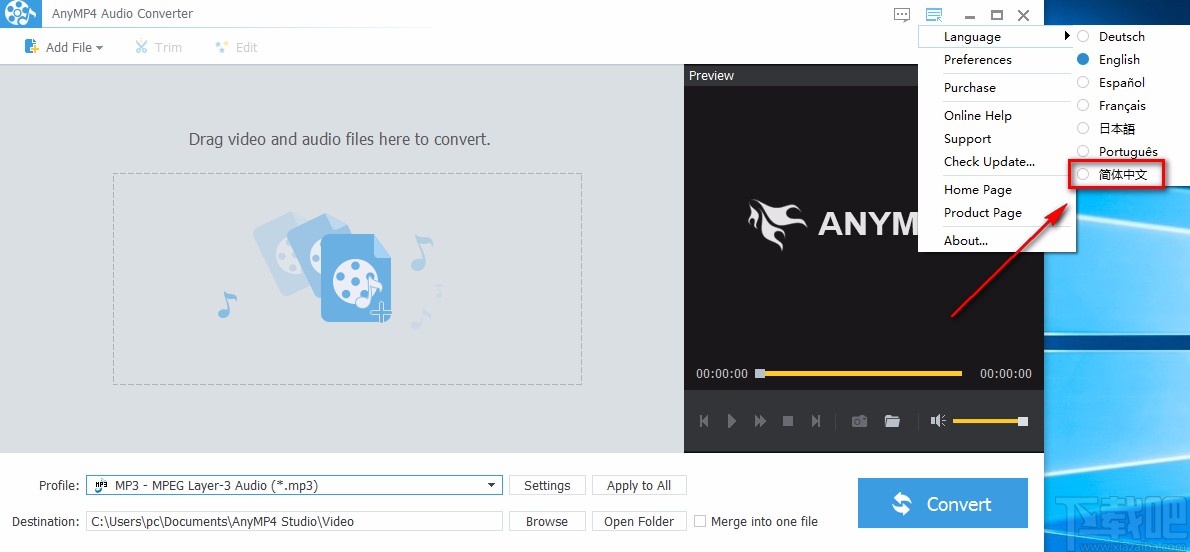Click the AnyMP4 app logo icon

(20, 14)
